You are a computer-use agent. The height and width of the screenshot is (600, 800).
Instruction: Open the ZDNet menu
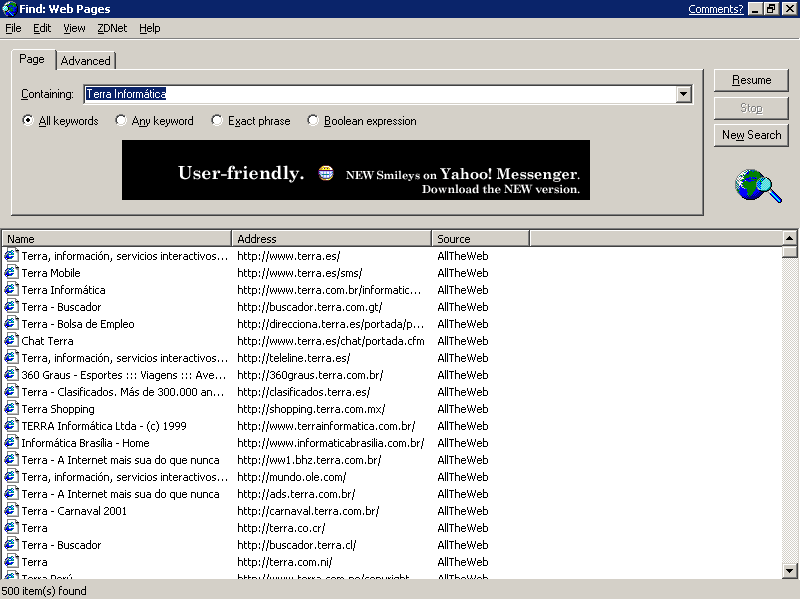coord(112,28)
